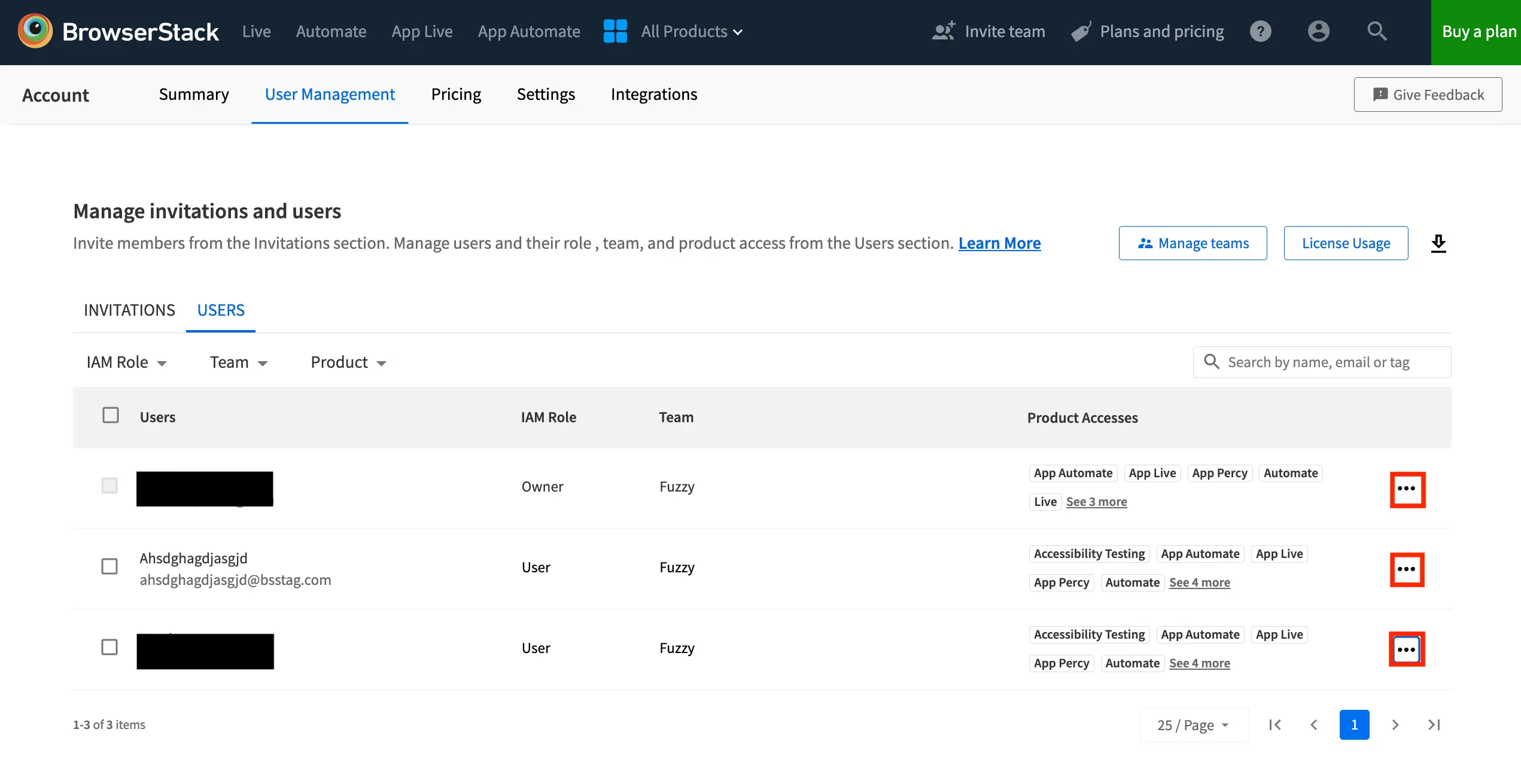
Task: Open the Settings account tab
Action: [546, 94]
